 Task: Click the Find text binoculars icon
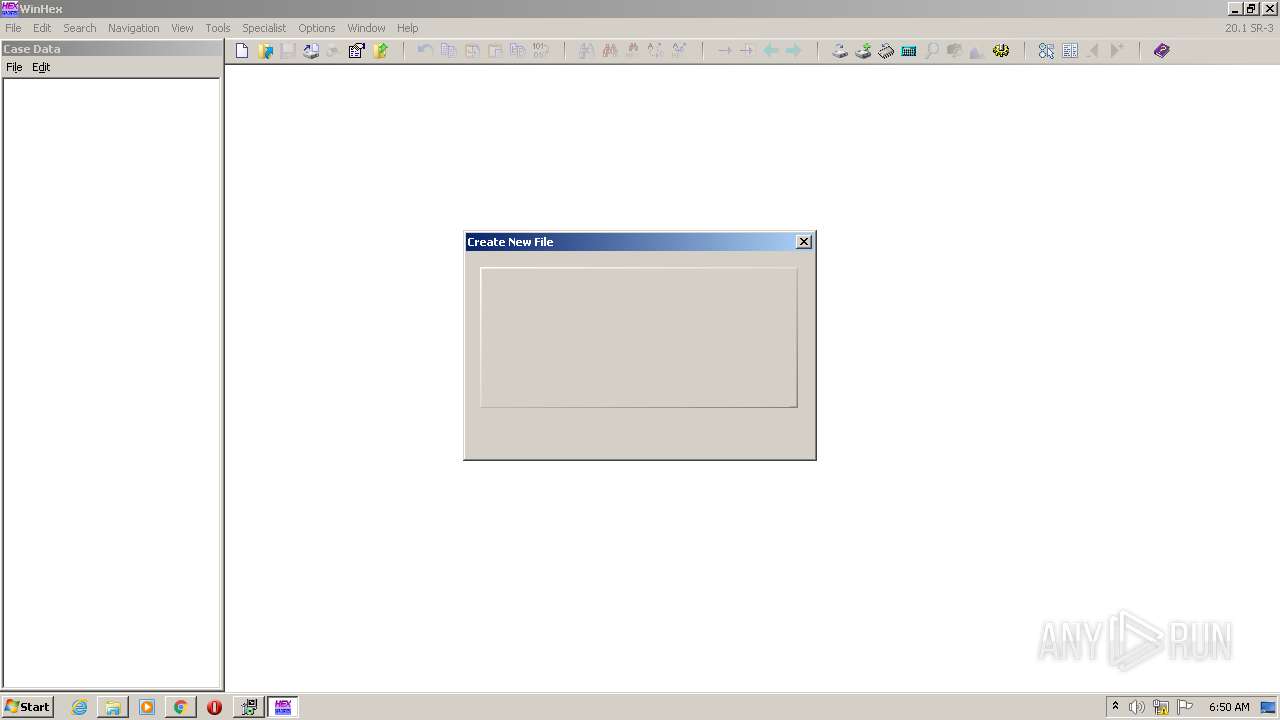(x=586, y=51)
